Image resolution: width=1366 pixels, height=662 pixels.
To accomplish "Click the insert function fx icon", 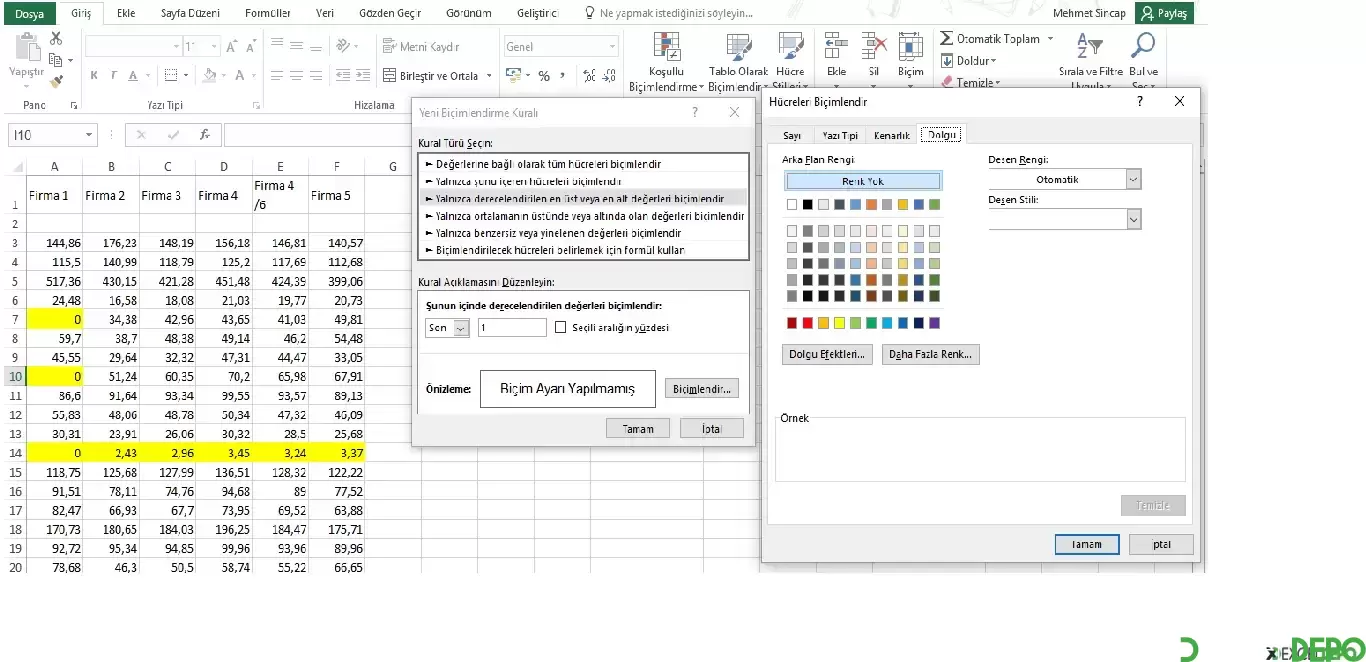I will tap(205, 135).
